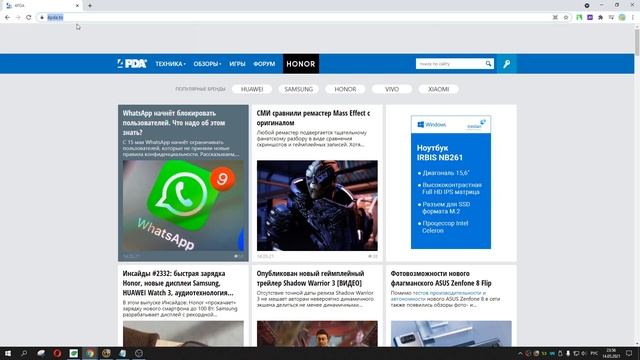640x360 pixels.
Task: Open the ASUS Zenfone 8 Flip thumbnail
Action: [x=451, y=333]
